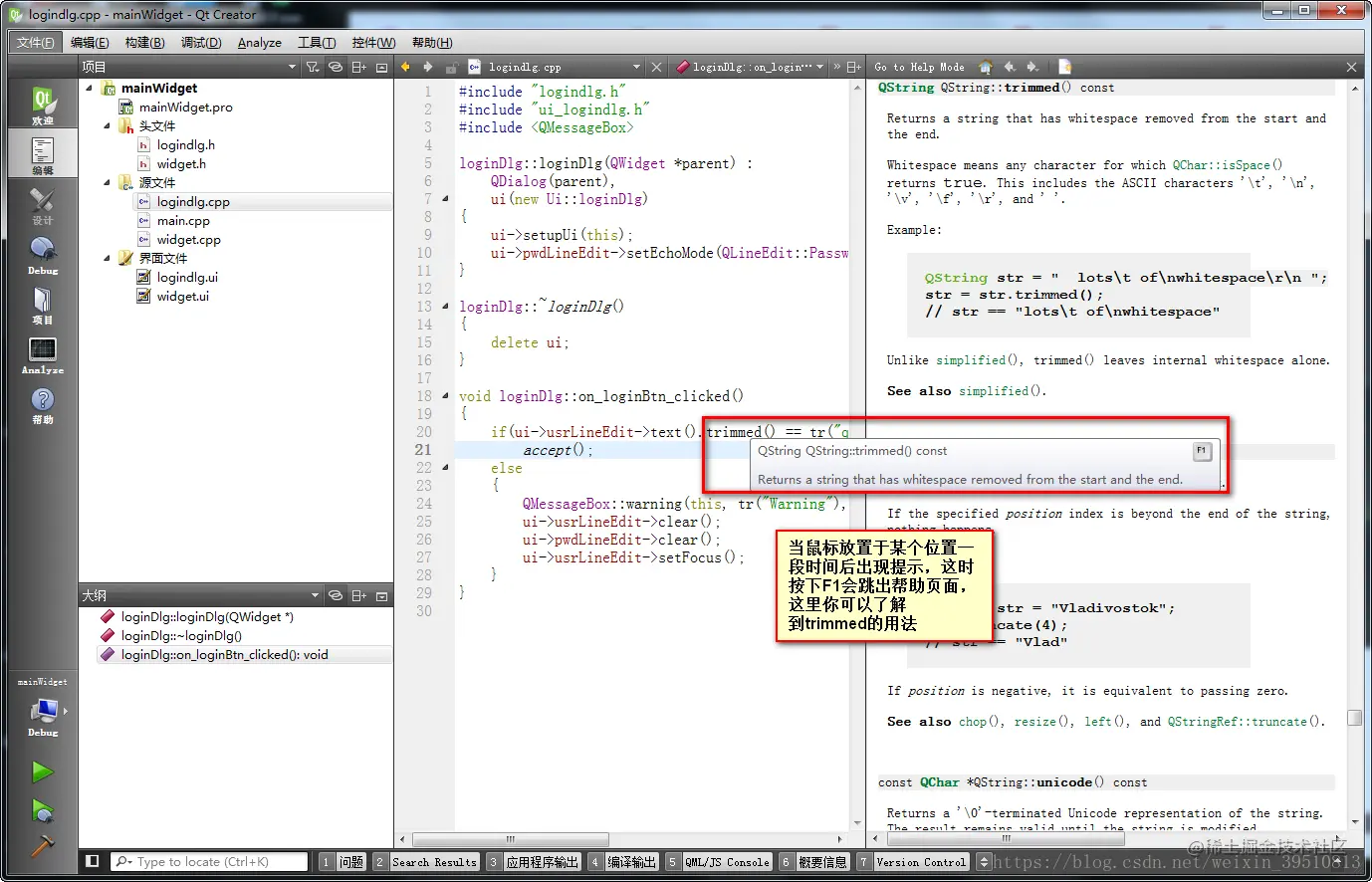The width and height of the screenshot is (1372, 882).
Task: Show the QML/JS Console pane
Action: point(719,862)
